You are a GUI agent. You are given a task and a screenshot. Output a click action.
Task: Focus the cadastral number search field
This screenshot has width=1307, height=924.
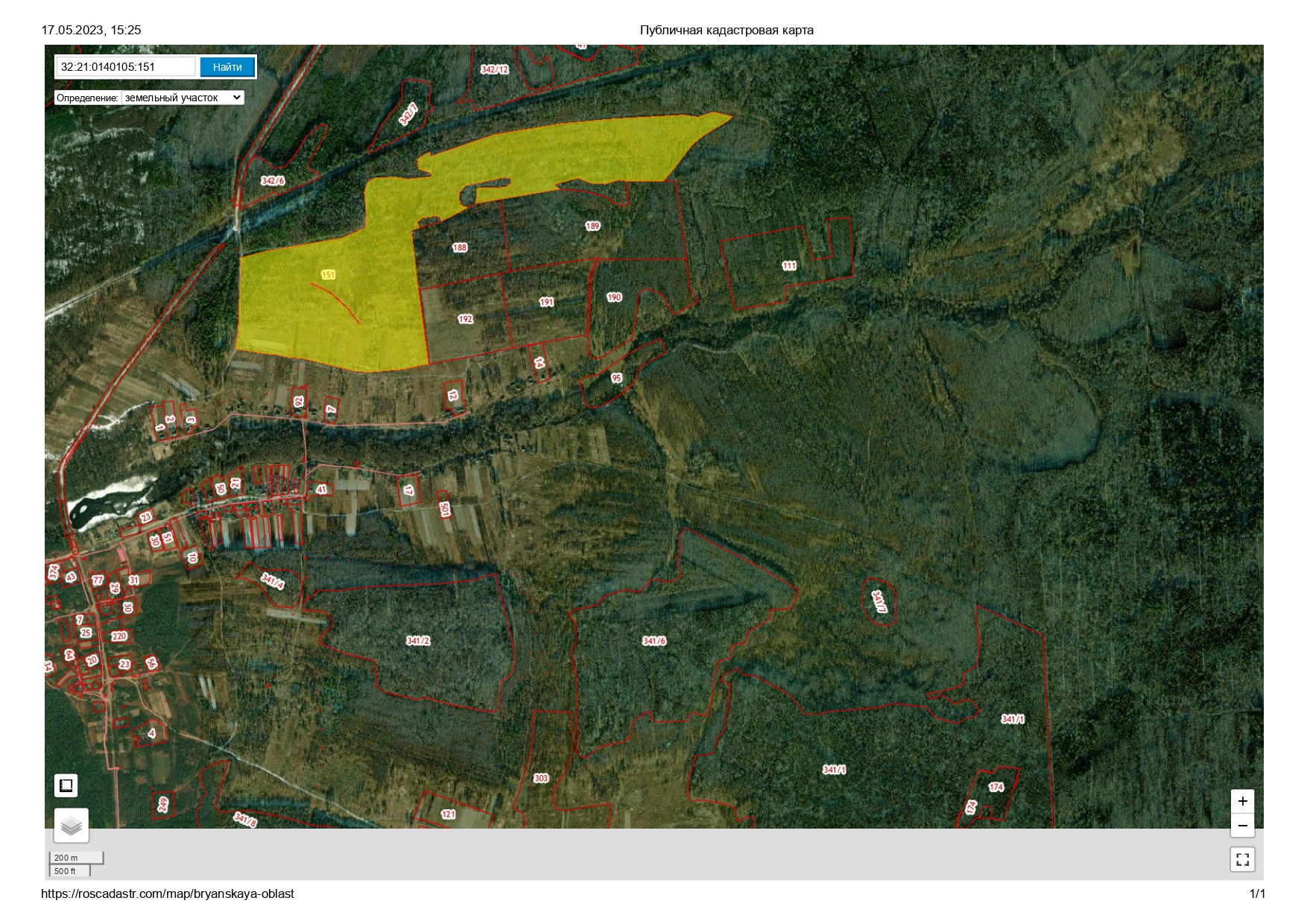126,67
